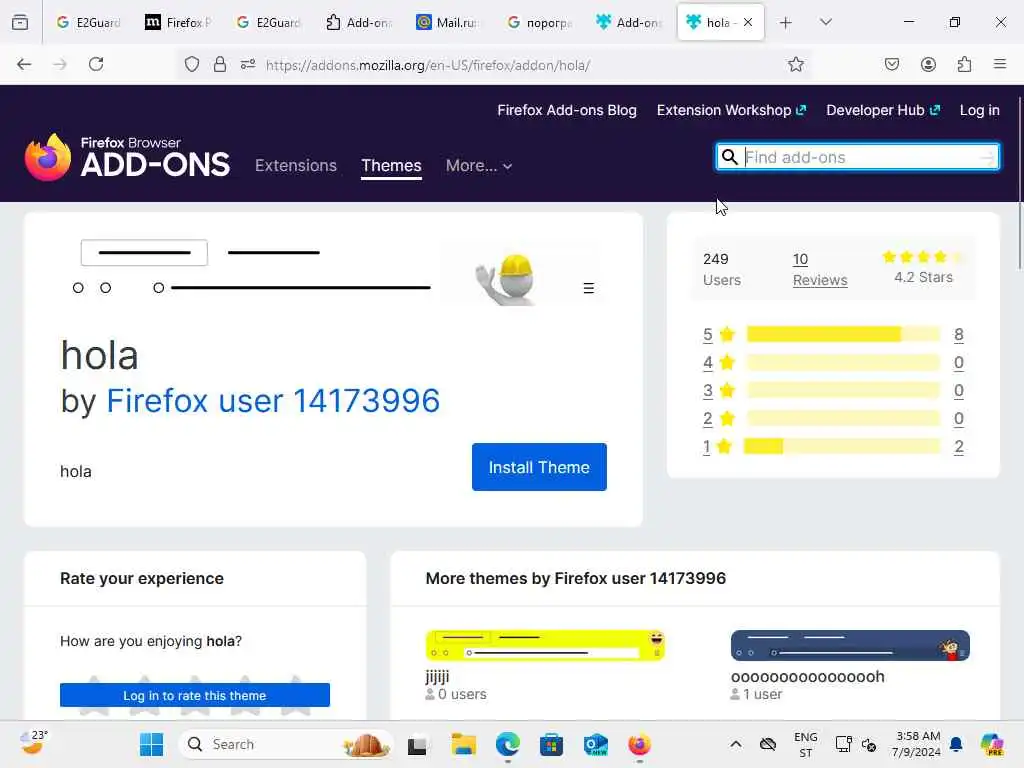Go back to the previous page
This screenshot has height=768, width=1024.
click(24, 64)
